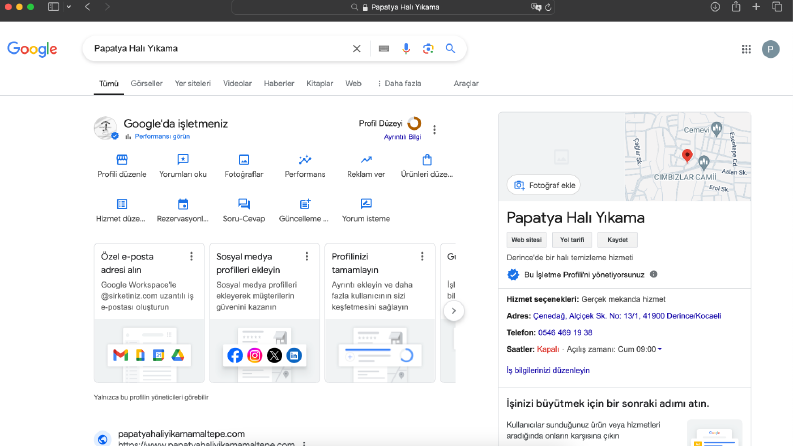The width and height of the screenshot is (793, 446).
Task: Show Safari downloads
Action: point(715,7)
